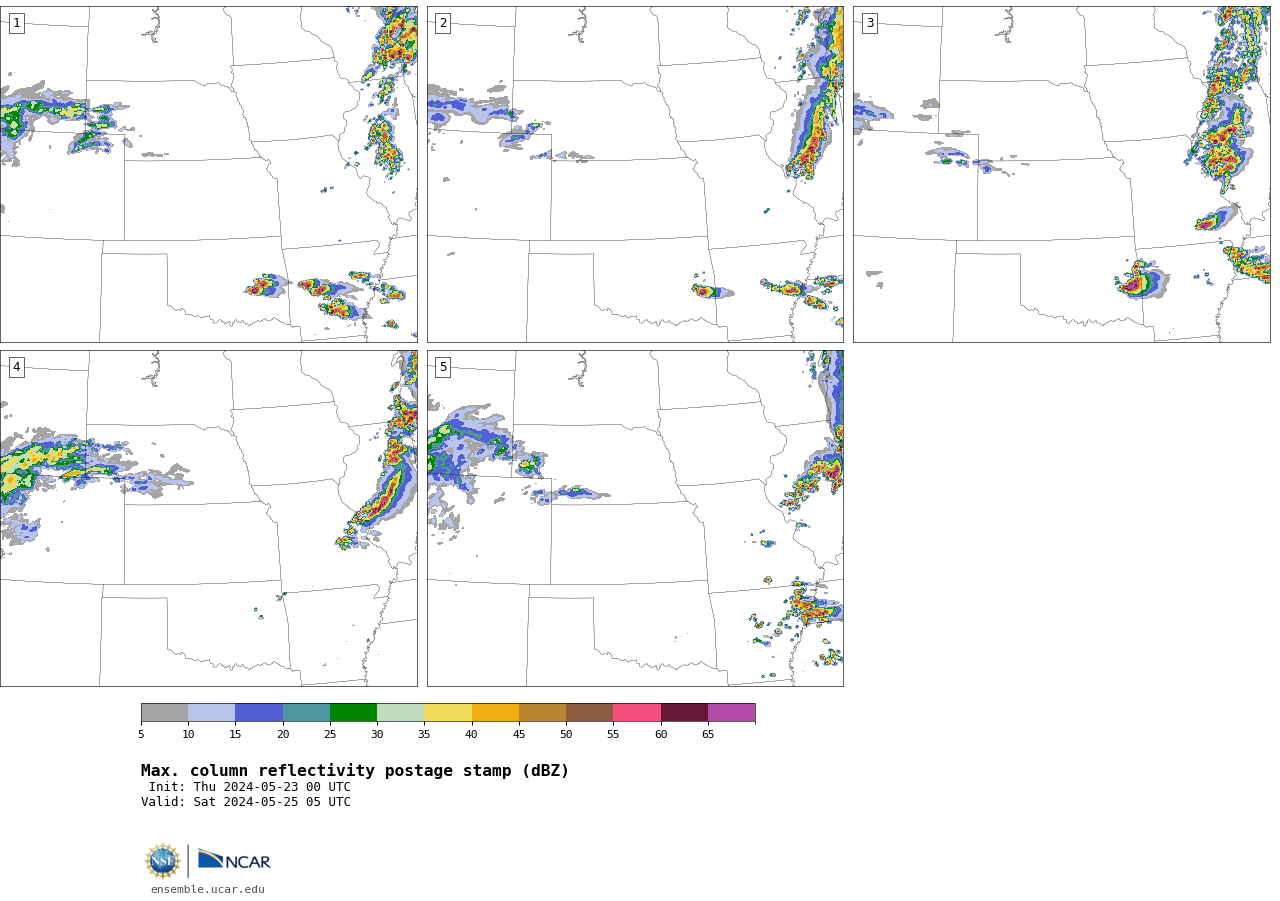Click the Max. column reflectivity title
Screen dimensions: 1280x901
click(355, 771)
